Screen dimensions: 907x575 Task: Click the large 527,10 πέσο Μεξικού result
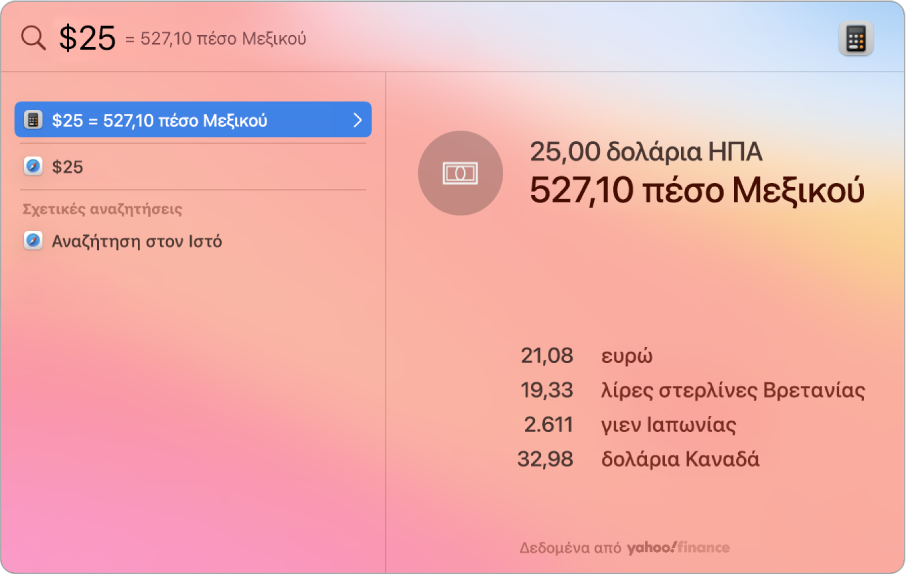[x=696, y=189]
